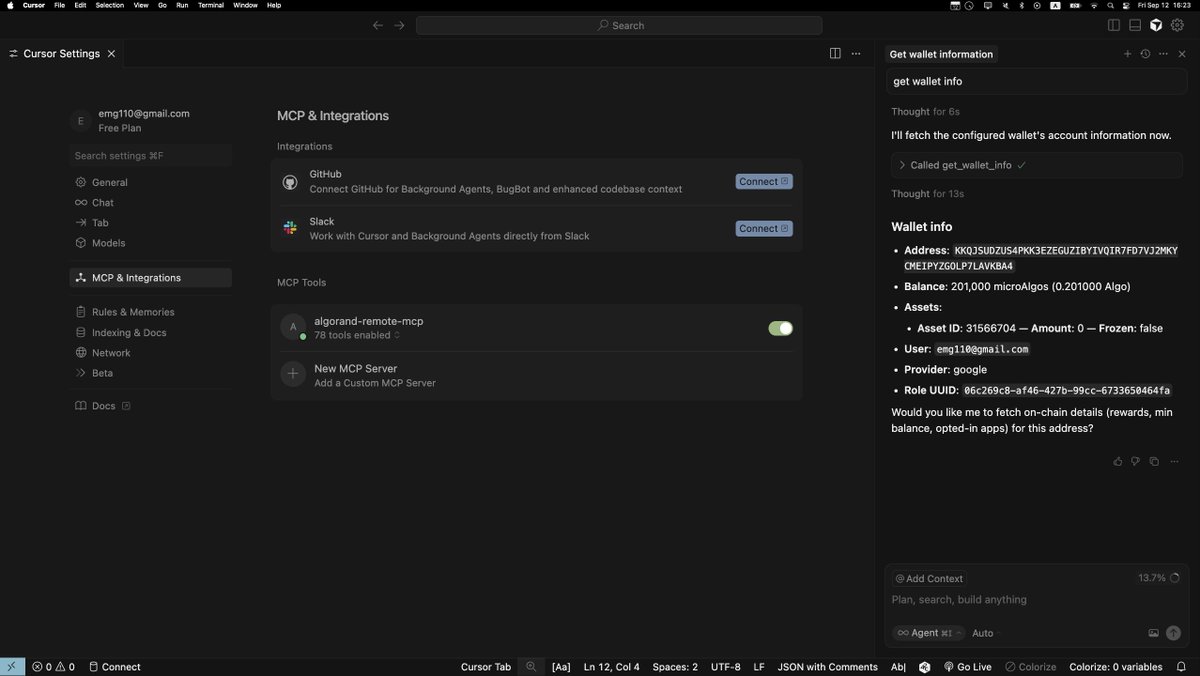
Task: Open the Auto model dropdown
Action: [x=986, y=633]
